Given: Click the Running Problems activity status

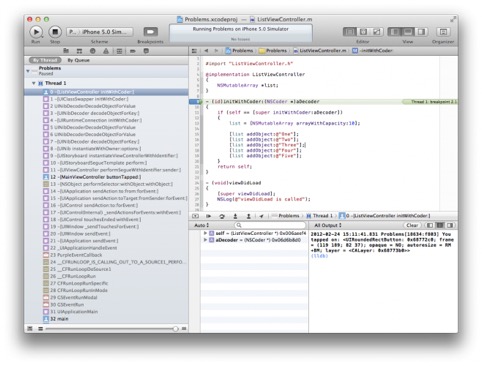Looking at the screenshot, I should [241, 33].
